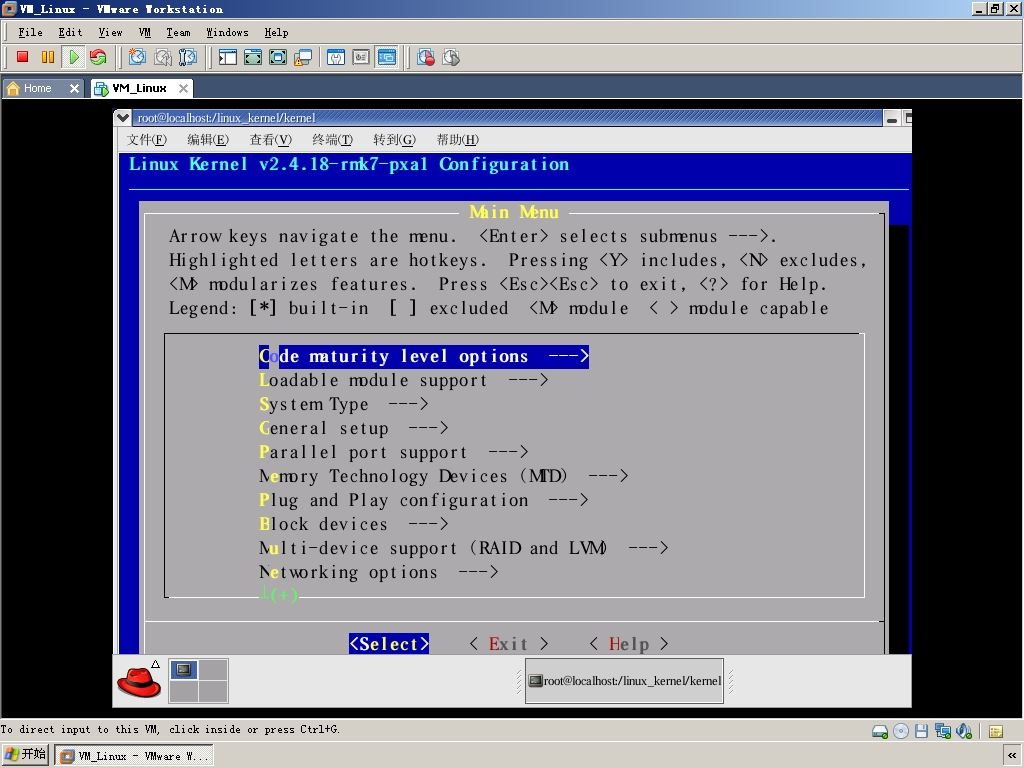This screenshot has width=1024, height=768.
Task: Open the Edit menu in VMware
Action: [x=71, y=33]
